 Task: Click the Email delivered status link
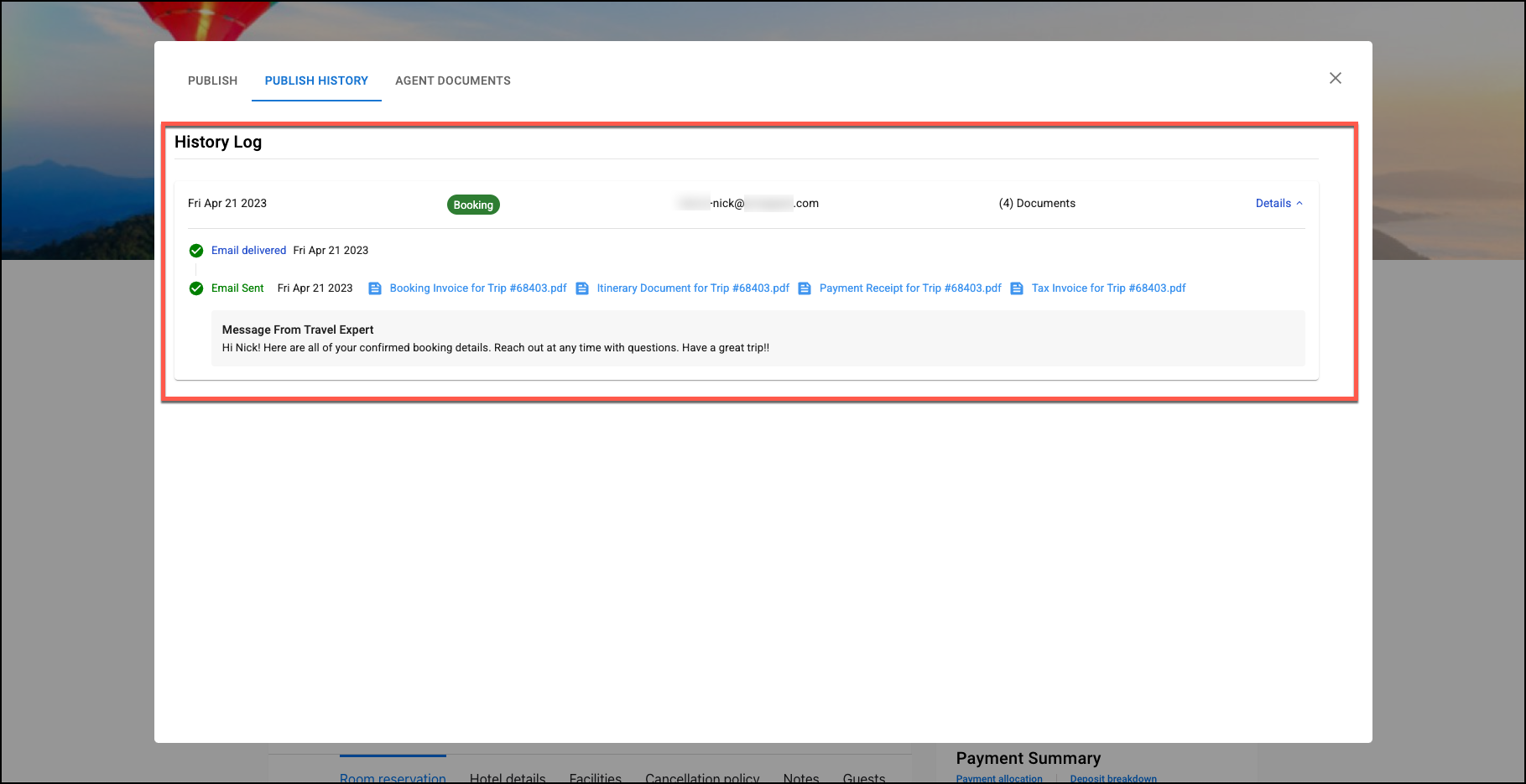[x=248, y=250]
